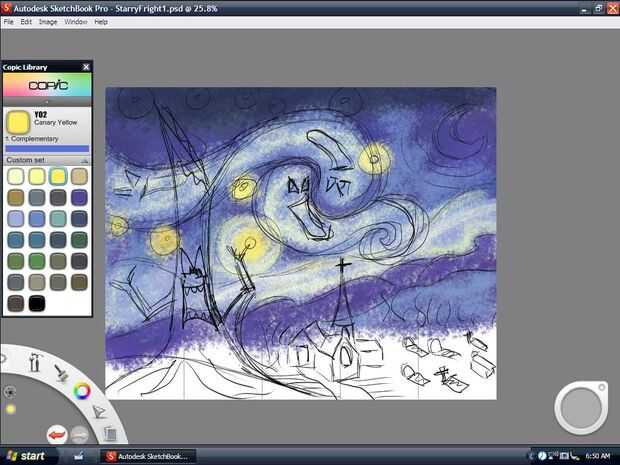Image resolution: width=620 pixels, height=465 pixels.
Task: Click the Starry Fright painting canvas
Action: pos(301,243)
